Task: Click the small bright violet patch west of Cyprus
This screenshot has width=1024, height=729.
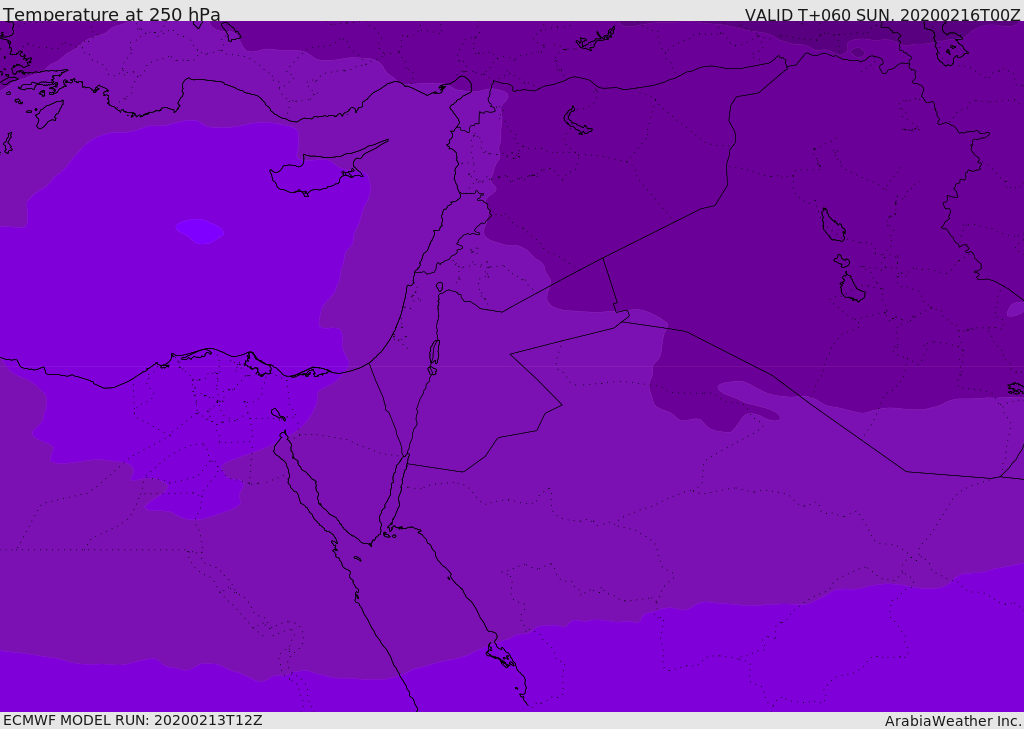Action: [x=199, y=231]
